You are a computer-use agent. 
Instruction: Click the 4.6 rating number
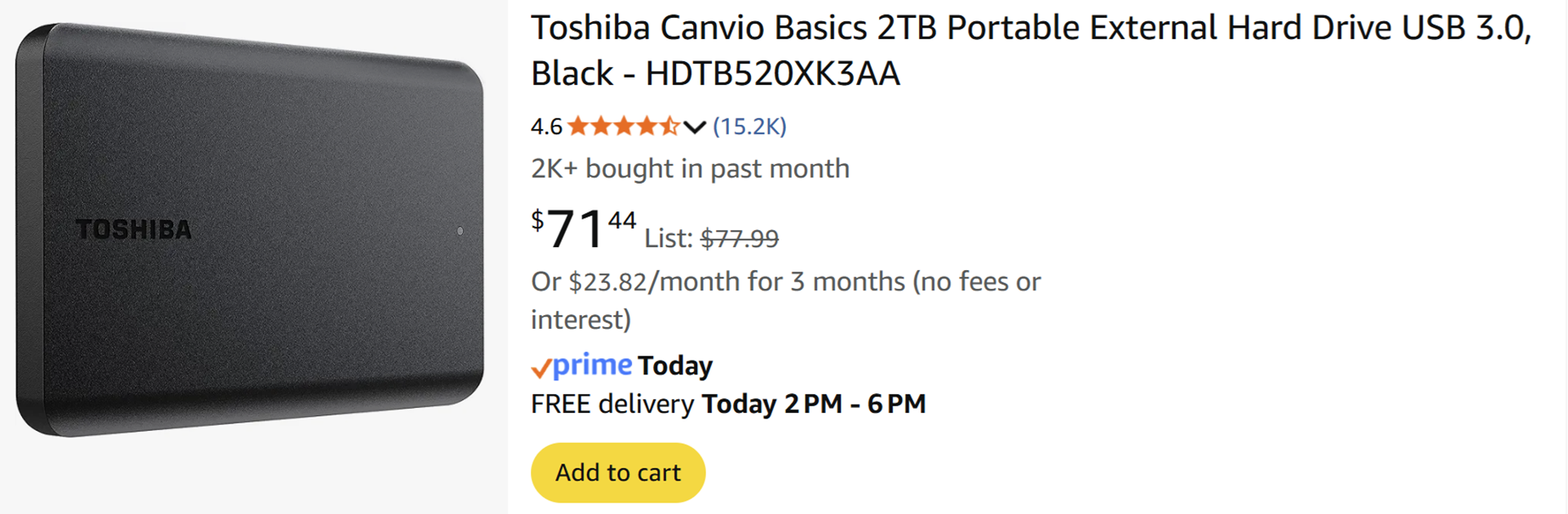click(546, 126)
